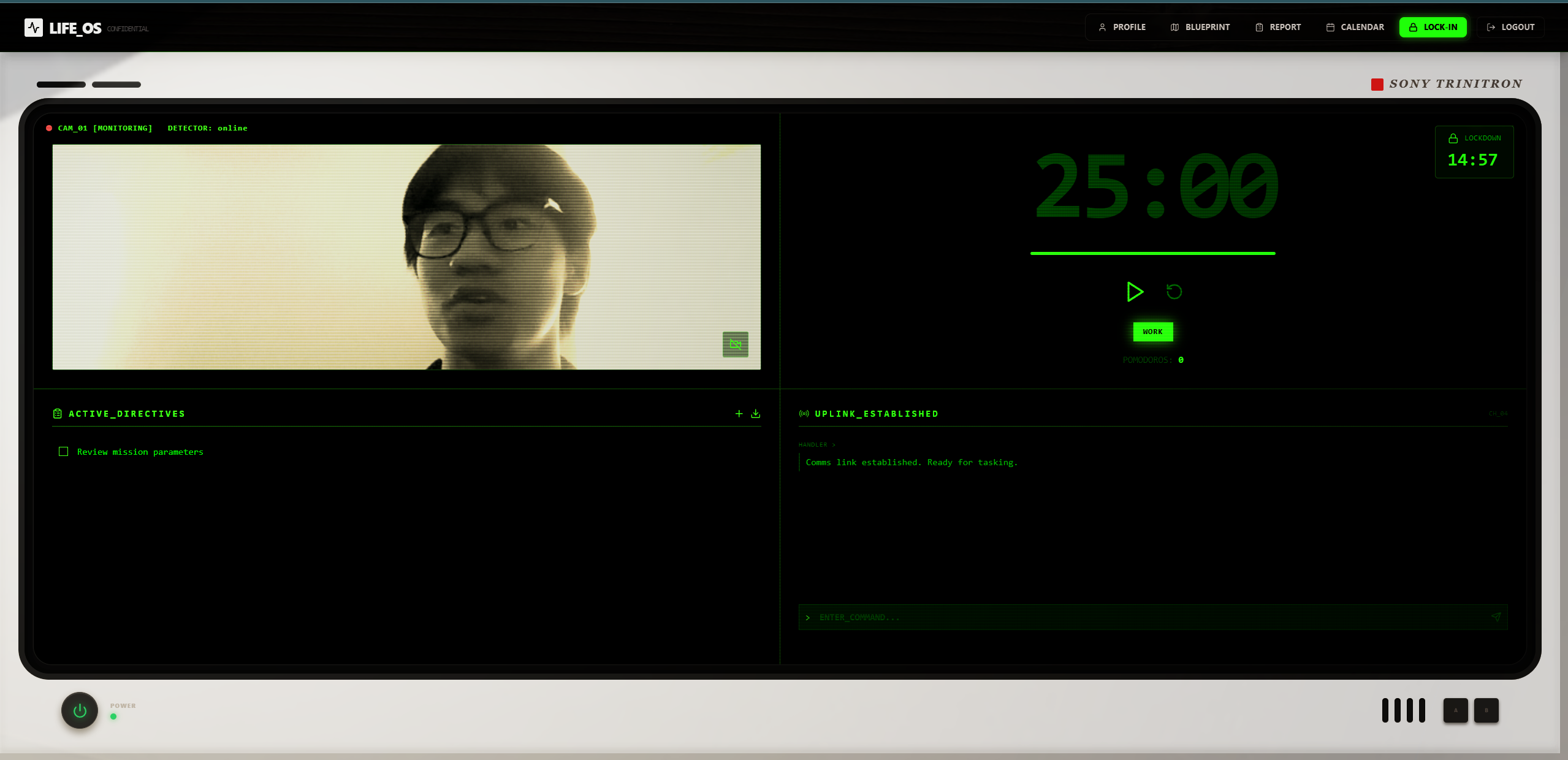Download directives using the download icon
The width and height of the screenshot is (1568, 760).
(756, 414)
